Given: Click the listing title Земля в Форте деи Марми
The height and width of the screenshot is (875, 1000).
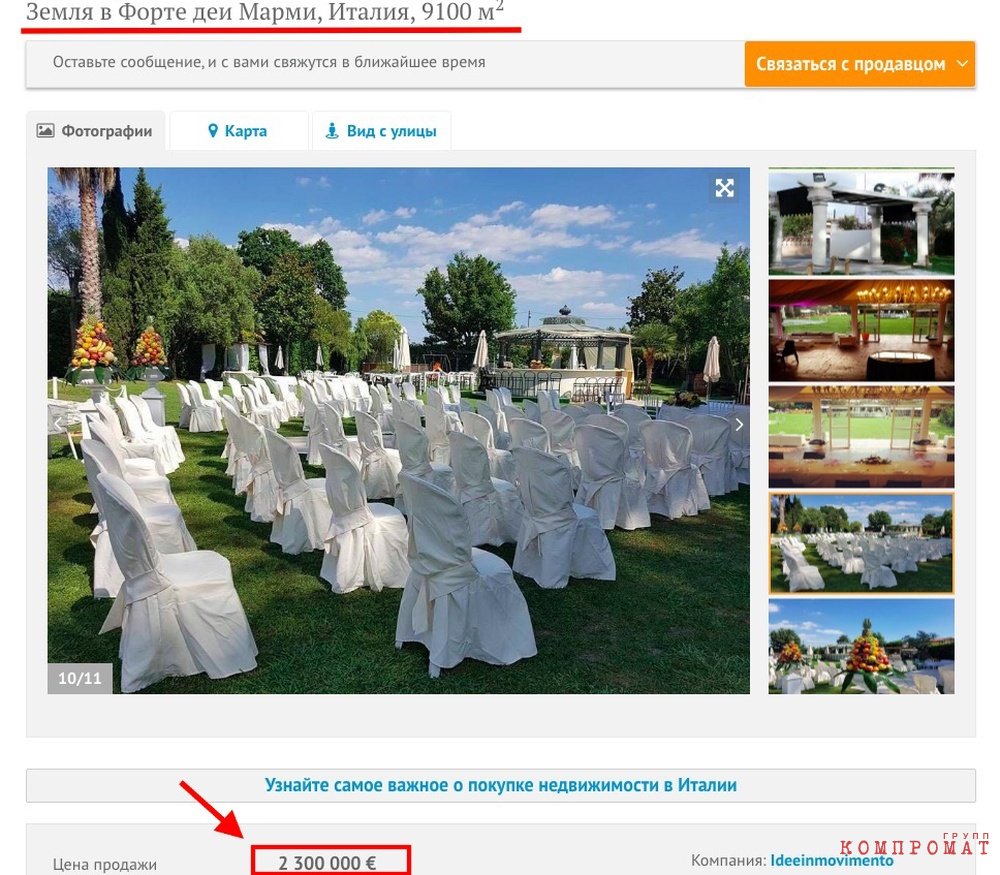Looking at the screenshot, I should point(264,11).
